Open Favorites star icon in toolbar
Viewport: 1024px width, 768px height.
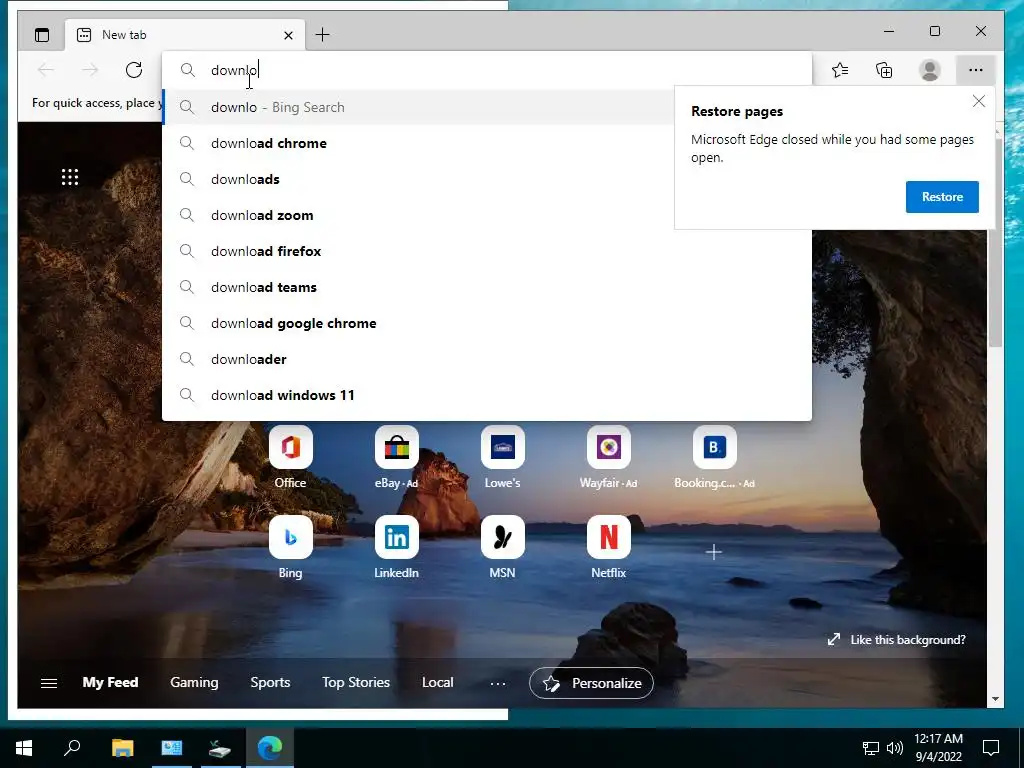point(840,70)
